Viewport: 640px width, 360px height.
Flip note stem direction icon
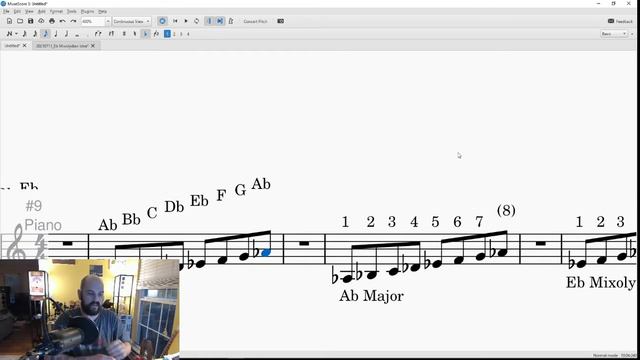(x=156, y=34)
